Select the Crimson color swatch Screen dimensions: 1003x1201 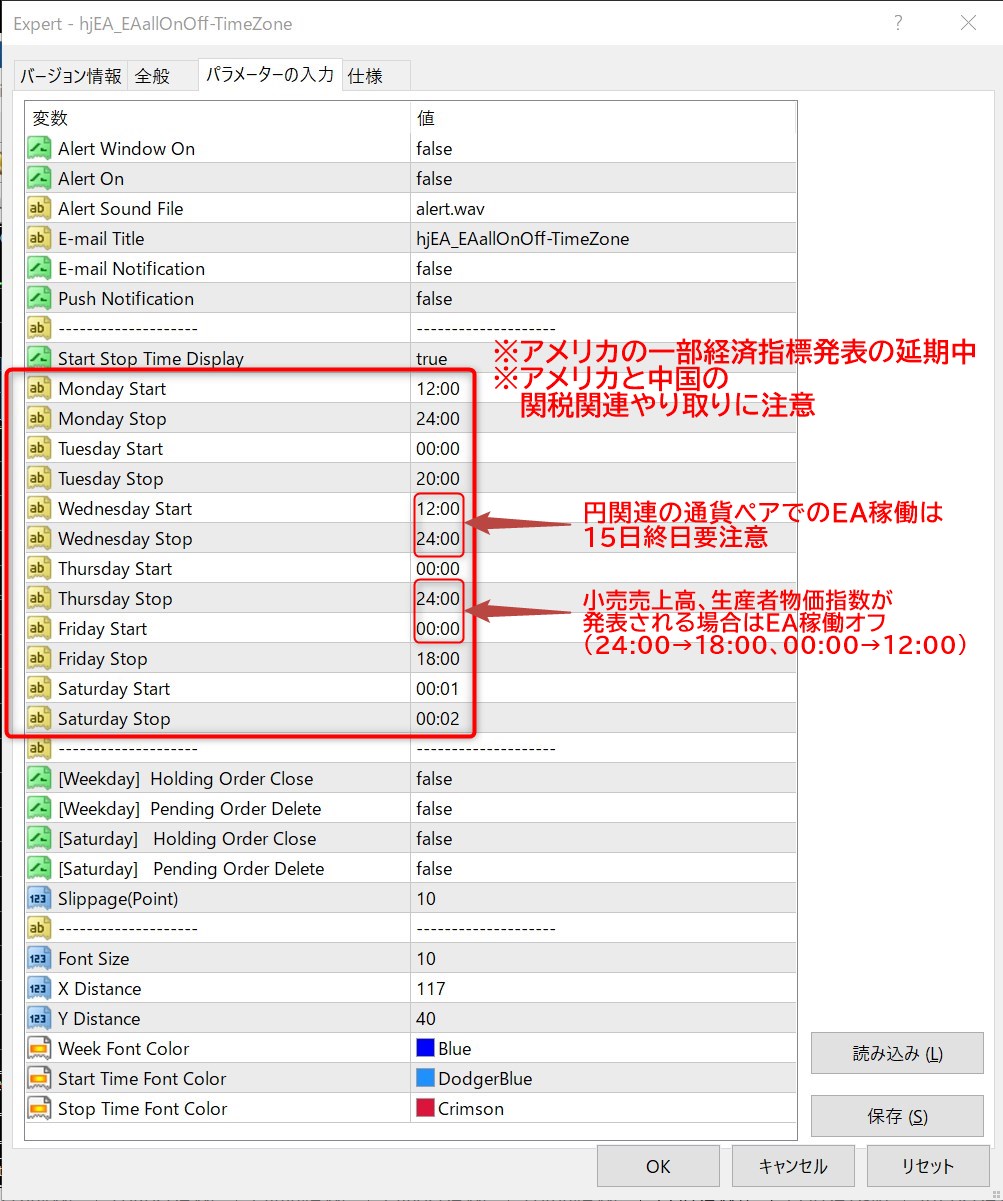pyautogui.click(x=425, y=1109)
